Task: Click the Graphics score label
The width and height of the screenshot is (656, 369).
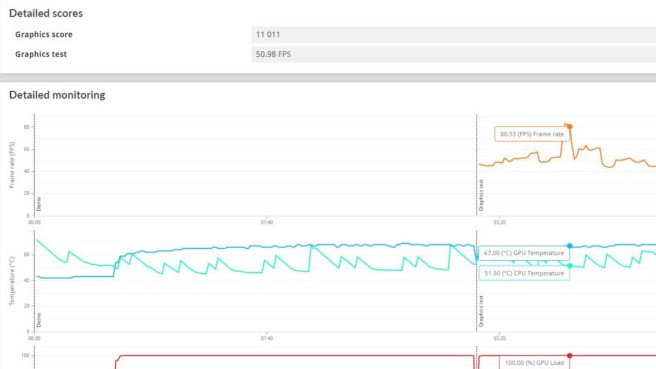Action: pos(44,34)
